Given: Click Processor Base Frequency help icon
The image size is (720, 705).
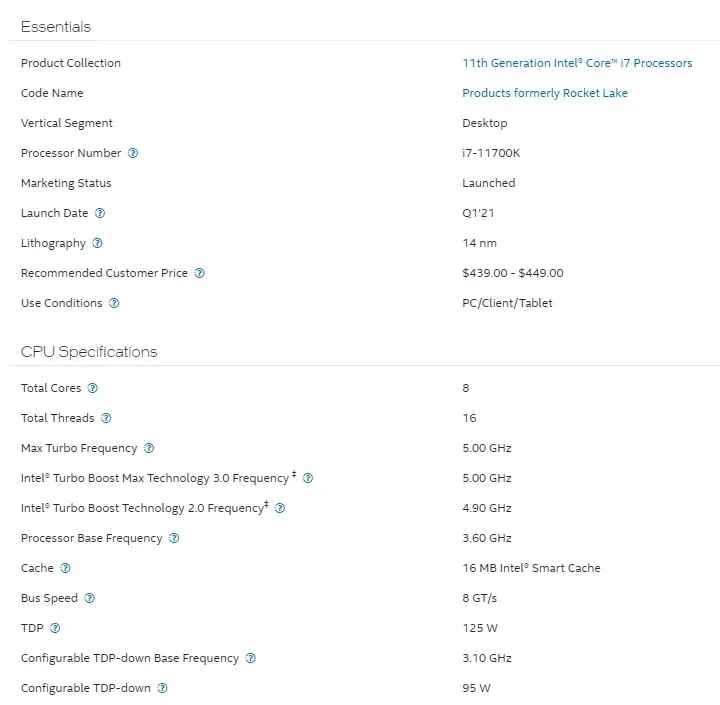Looking at the screenshot, I should coord(174,538).
